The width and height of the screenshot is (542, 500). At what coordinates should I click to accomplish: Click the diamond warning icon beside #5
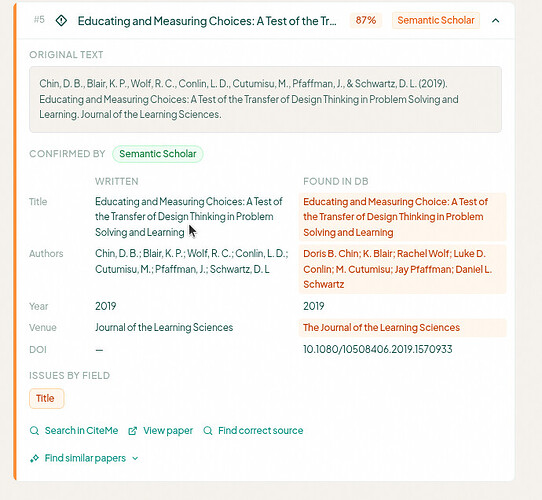tap(61, 20)
